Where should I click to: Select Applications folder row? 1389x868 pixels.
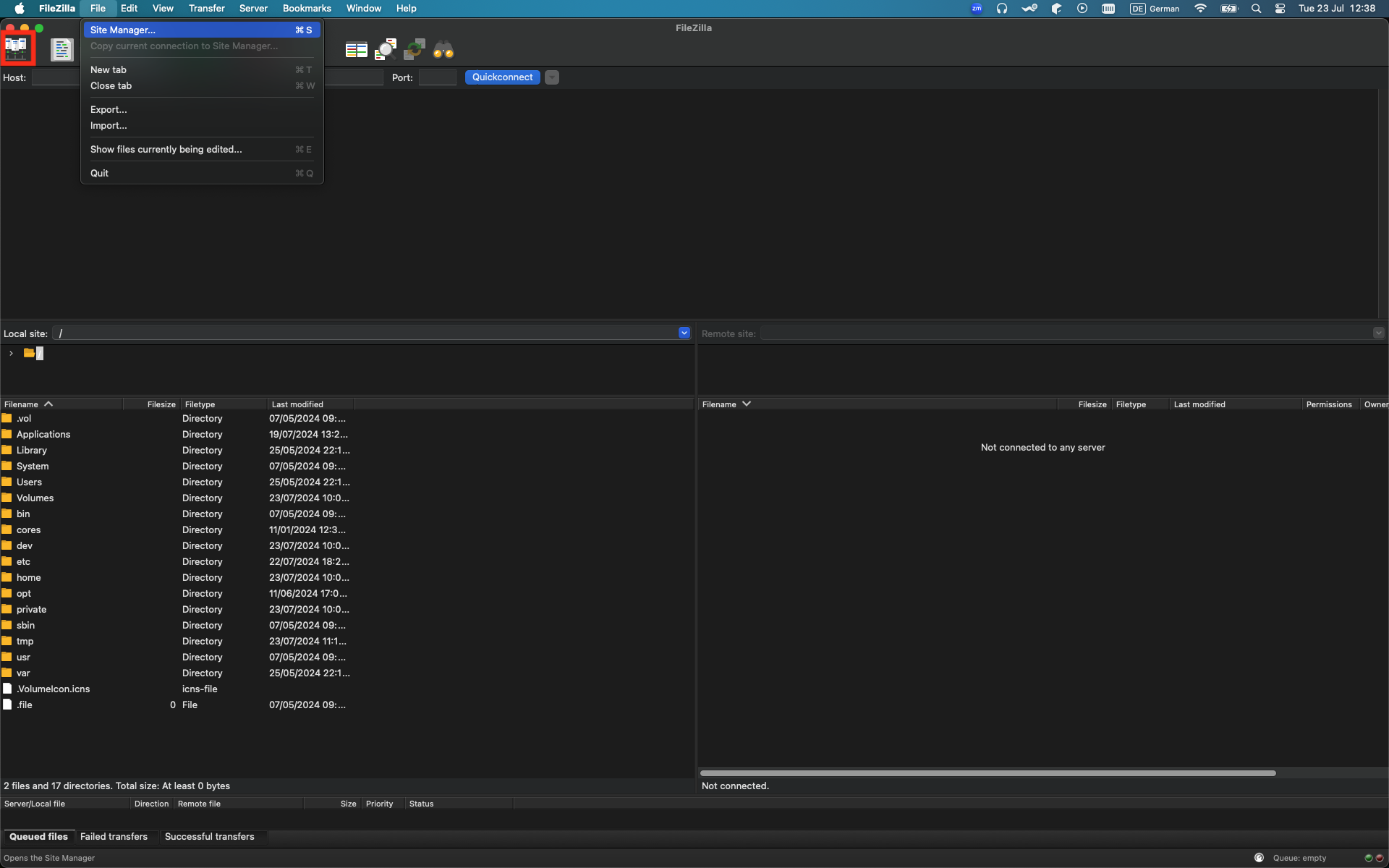coord(347,434)
